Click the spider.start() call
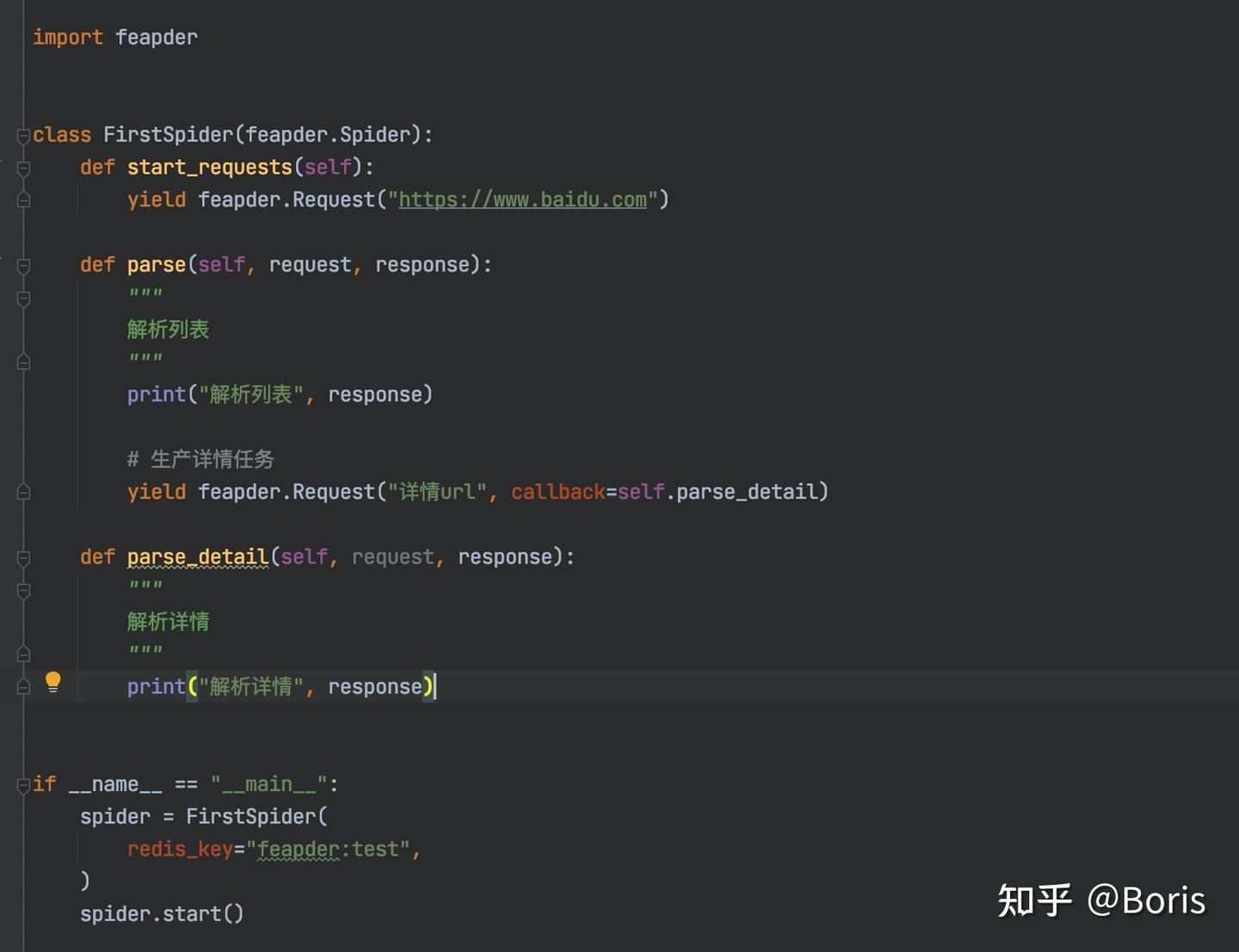 [x=162, y=914]
